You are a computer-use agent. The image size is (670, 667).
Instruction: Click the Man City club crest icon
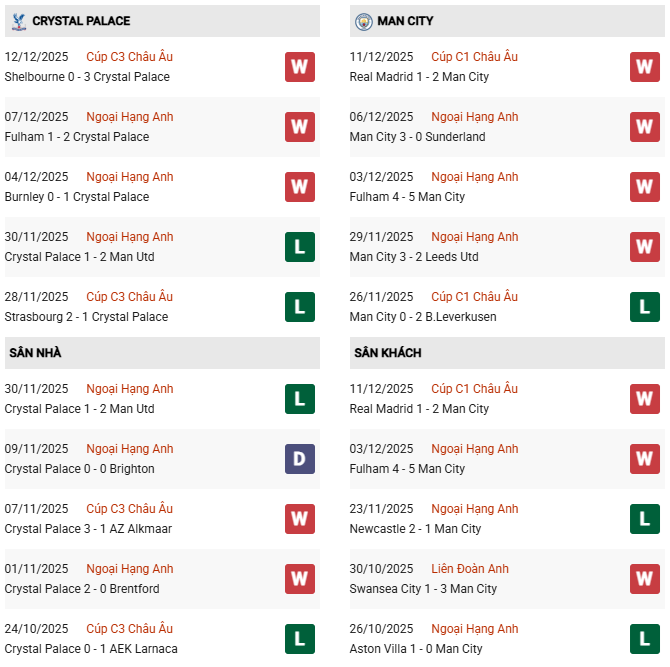(363, 20)
